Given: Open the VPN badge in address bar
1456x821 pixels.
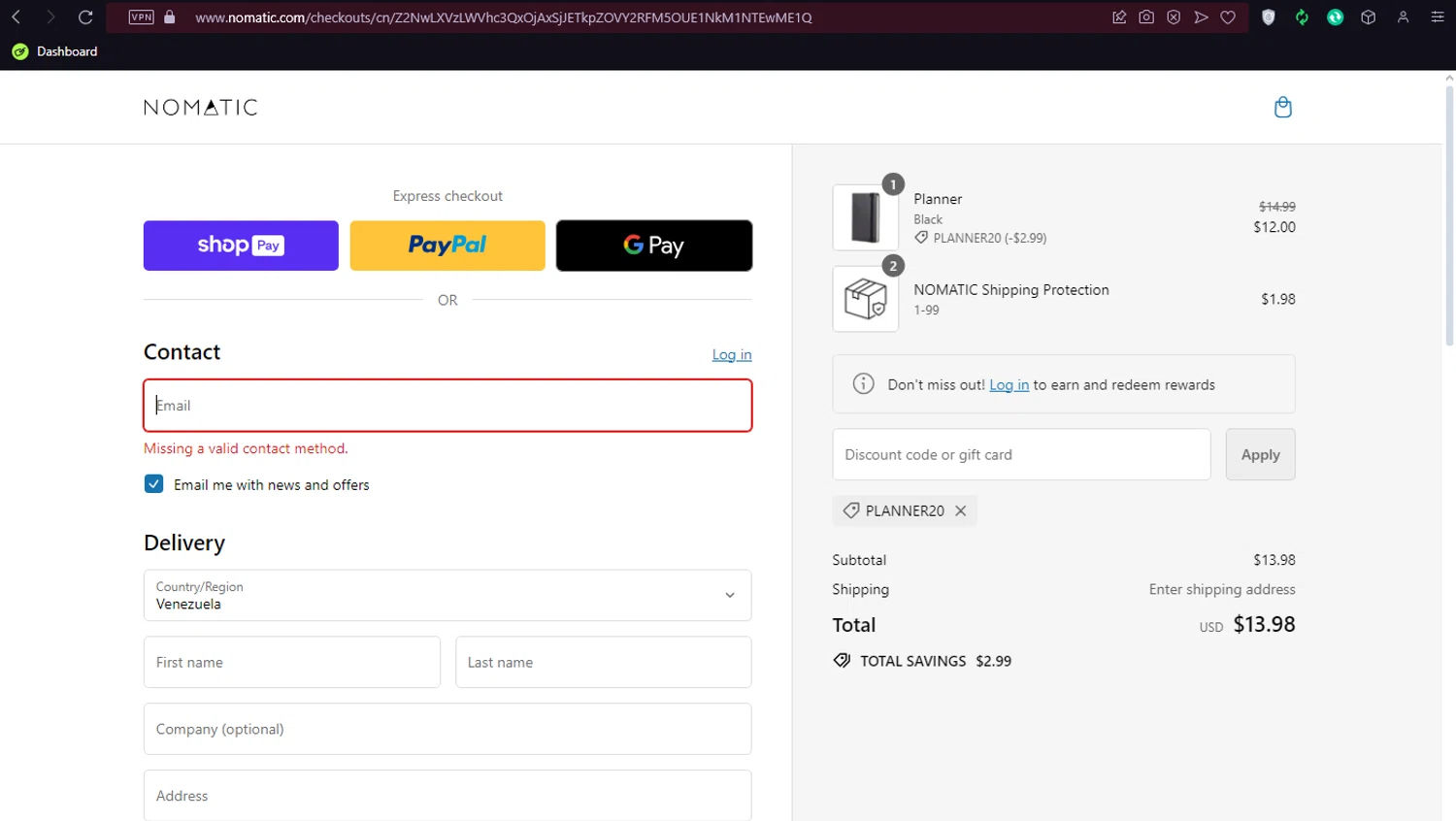Looking at the screenshot, I should click(142, 17).
